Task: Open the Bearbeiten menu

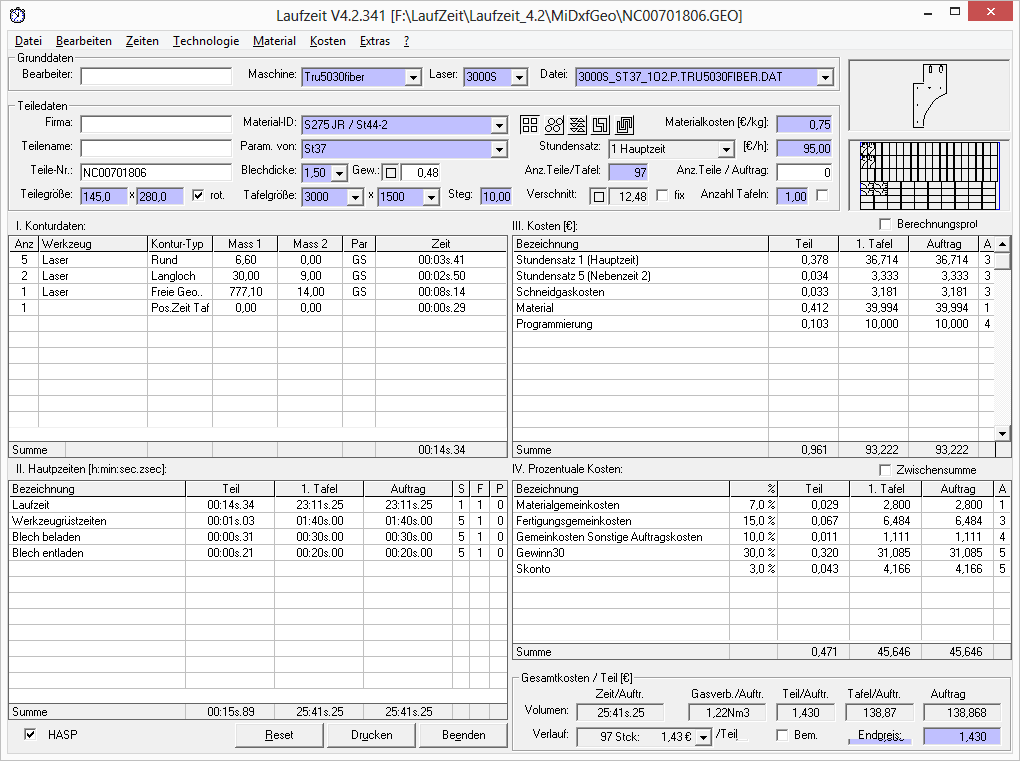Action: click(x=84, y=41)
